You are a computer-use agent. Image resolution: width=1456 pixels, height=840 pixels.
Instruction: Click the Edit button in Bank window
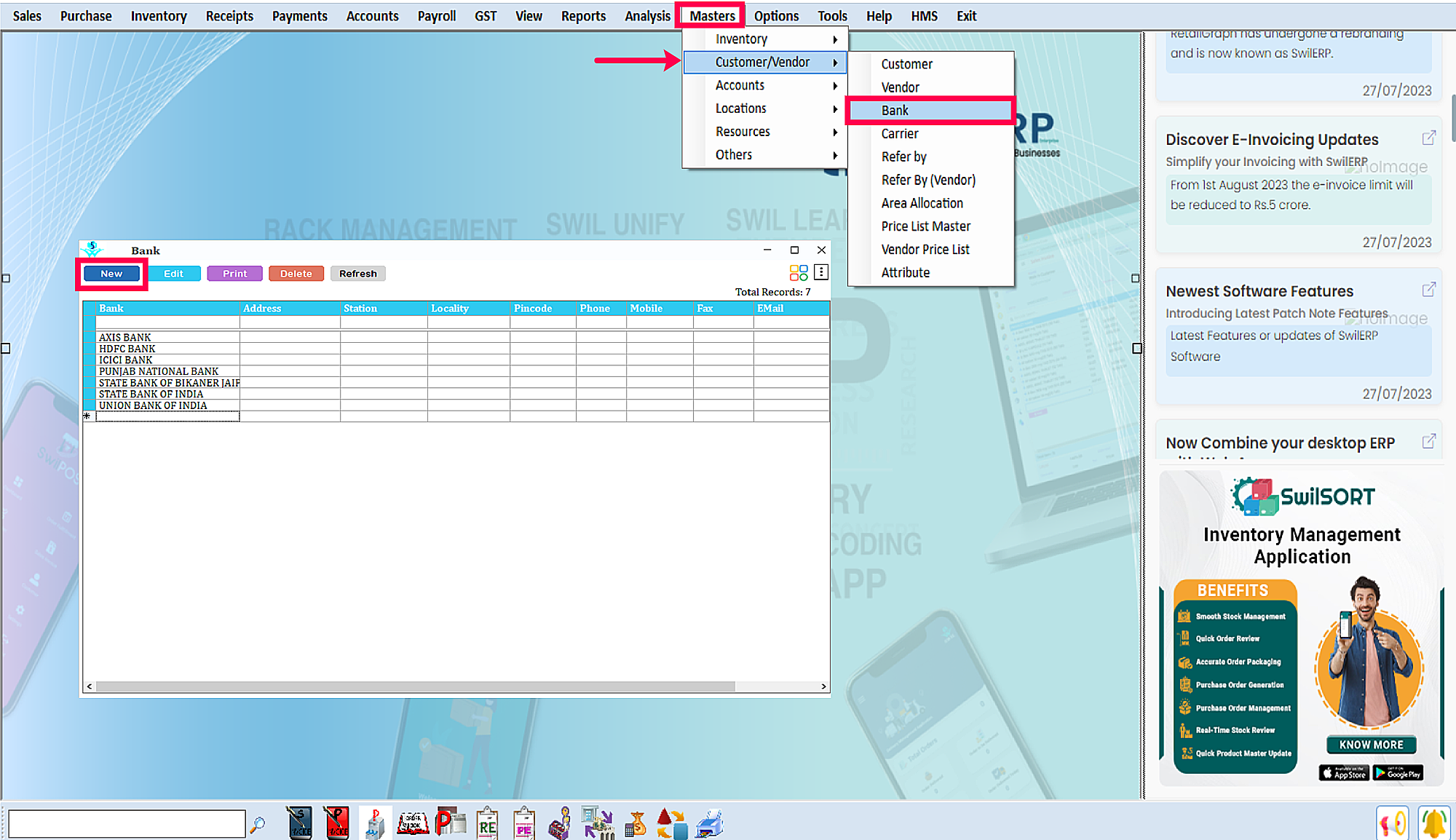(173, 274)
